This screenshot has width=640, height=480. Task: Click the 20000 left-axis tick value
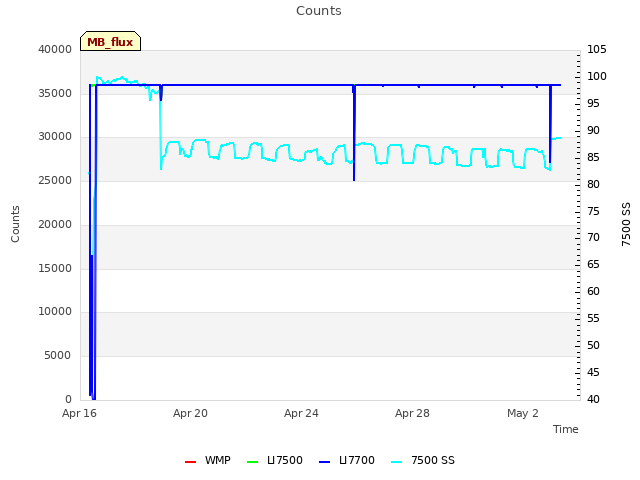pyautogui.click(x=55, y=224)
